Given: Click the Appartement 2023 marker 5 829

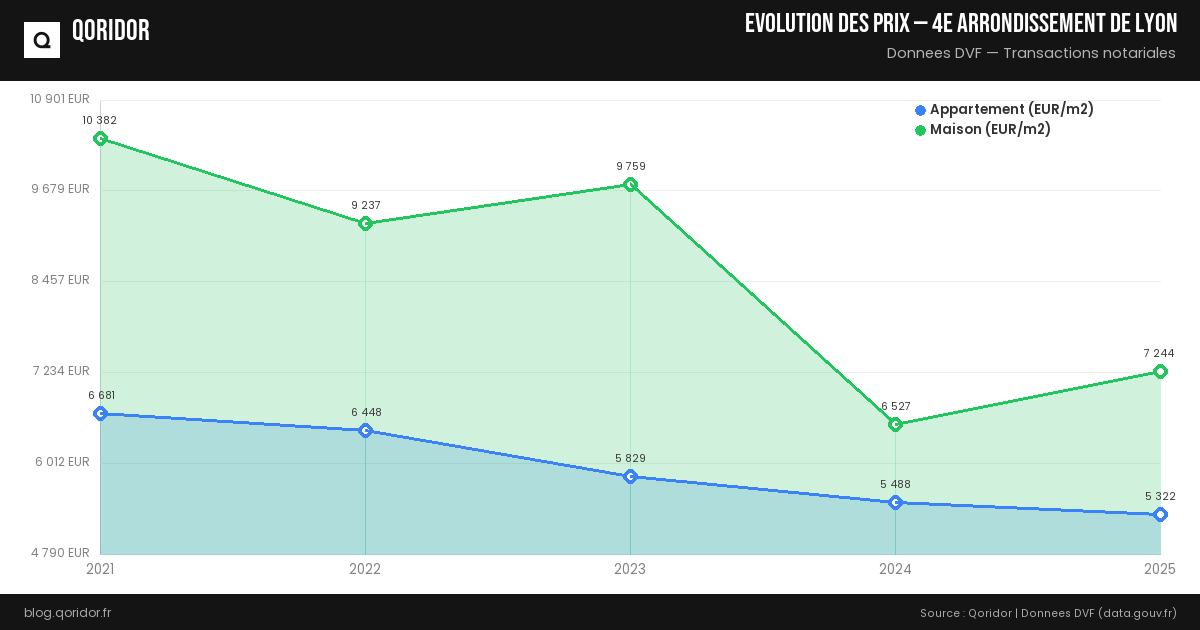Looking at the screenshot, I should 630,477.
